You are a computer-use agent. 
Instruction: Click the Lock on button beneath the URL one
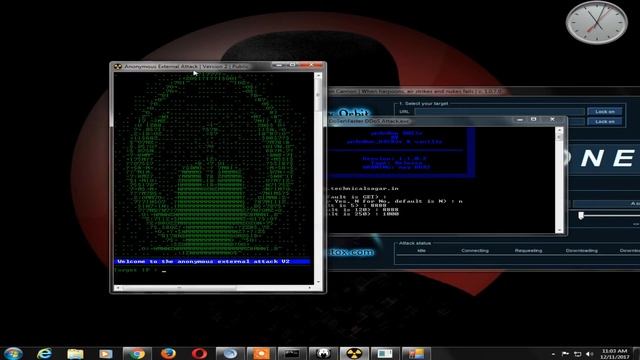(605, 122)
